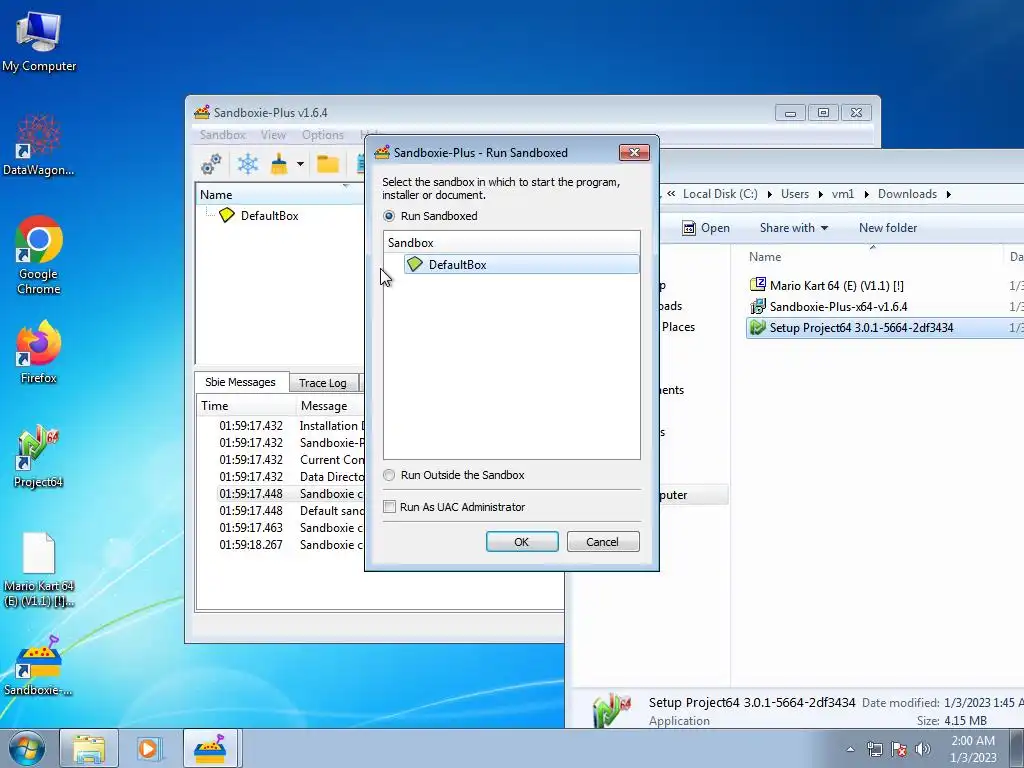Click Local Disk (C:) in the address bar
The image size is (1024, 768).
[x=720, y=194]
